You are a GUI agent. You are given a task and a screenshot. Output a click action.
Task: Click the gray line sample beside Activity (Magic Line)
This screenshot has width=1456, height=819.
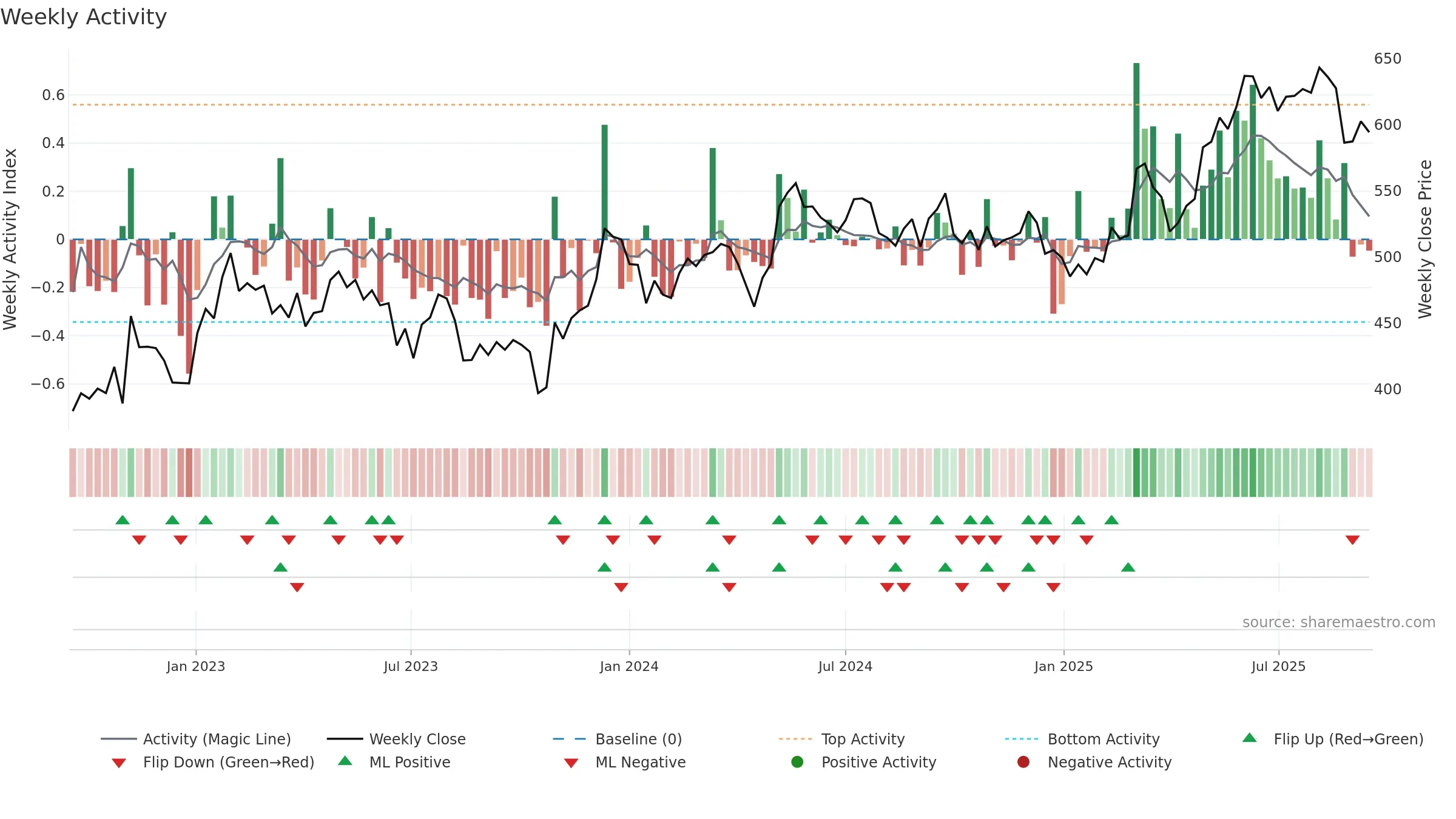(x=118, y=739)
